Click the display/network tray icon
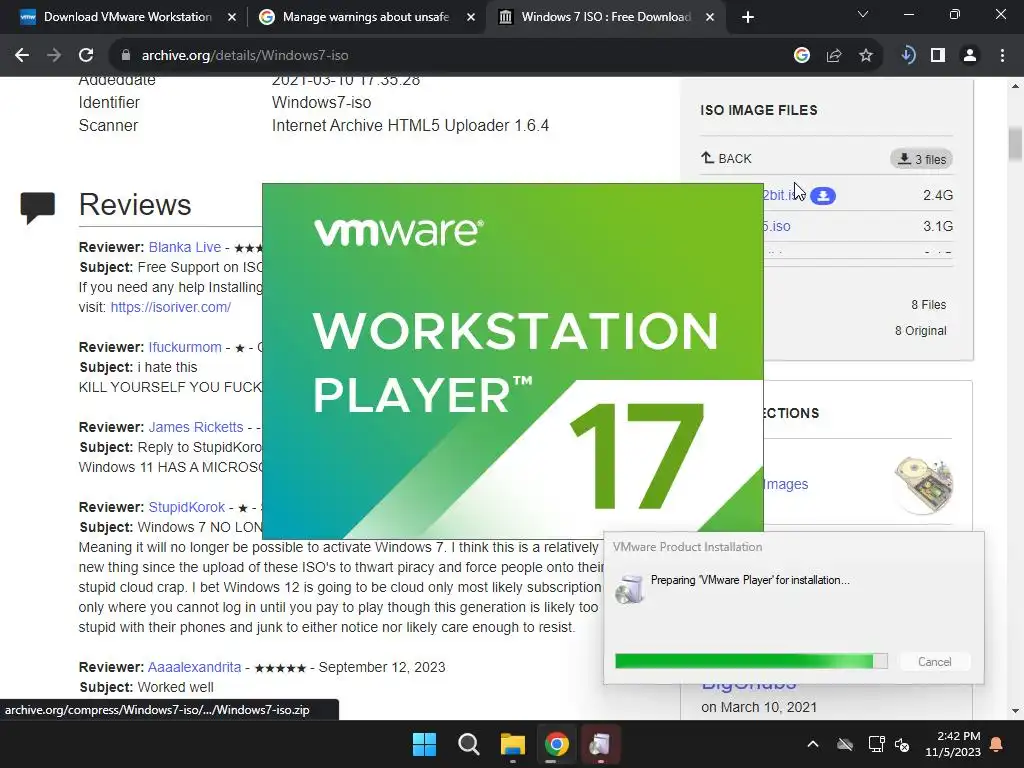 [876, 744]
